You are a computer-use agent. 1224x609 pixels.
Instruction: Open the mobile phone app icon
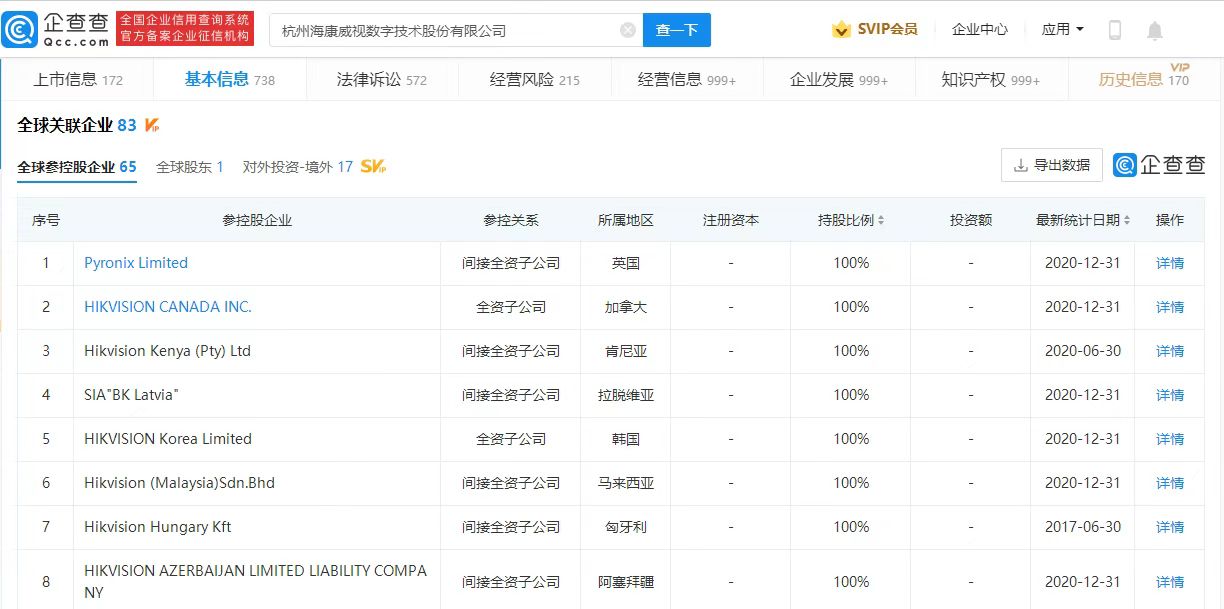1115,30
